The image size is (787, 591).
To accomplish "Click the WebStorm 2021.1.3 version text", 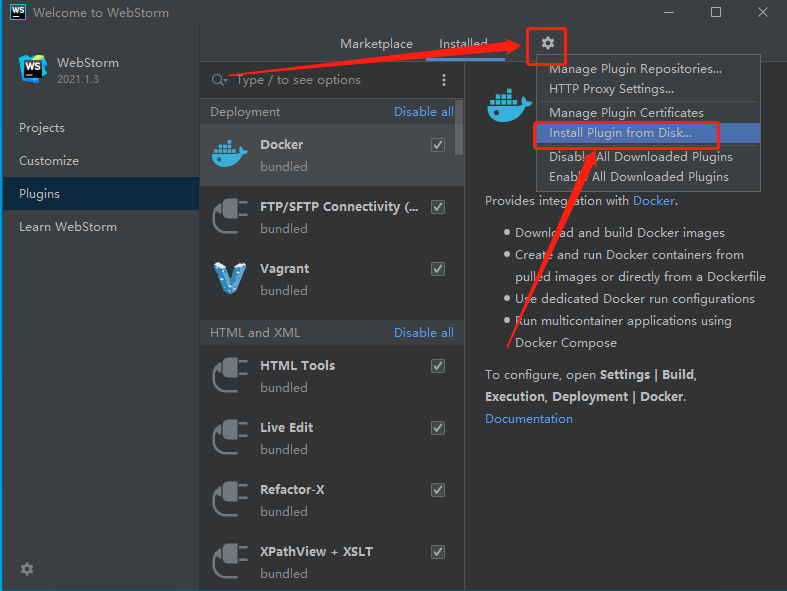I will [x=78, y=79].
